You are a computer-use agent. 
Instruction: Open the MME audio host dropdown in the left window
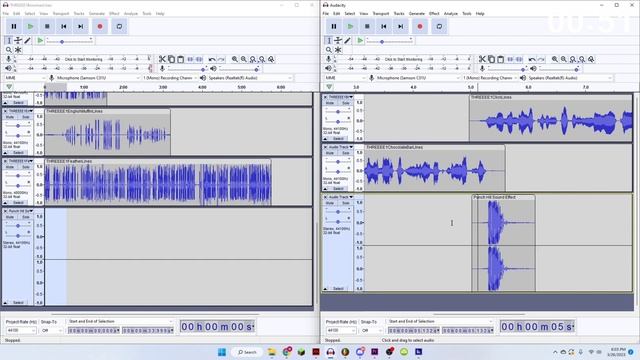(x=25, y=78)
